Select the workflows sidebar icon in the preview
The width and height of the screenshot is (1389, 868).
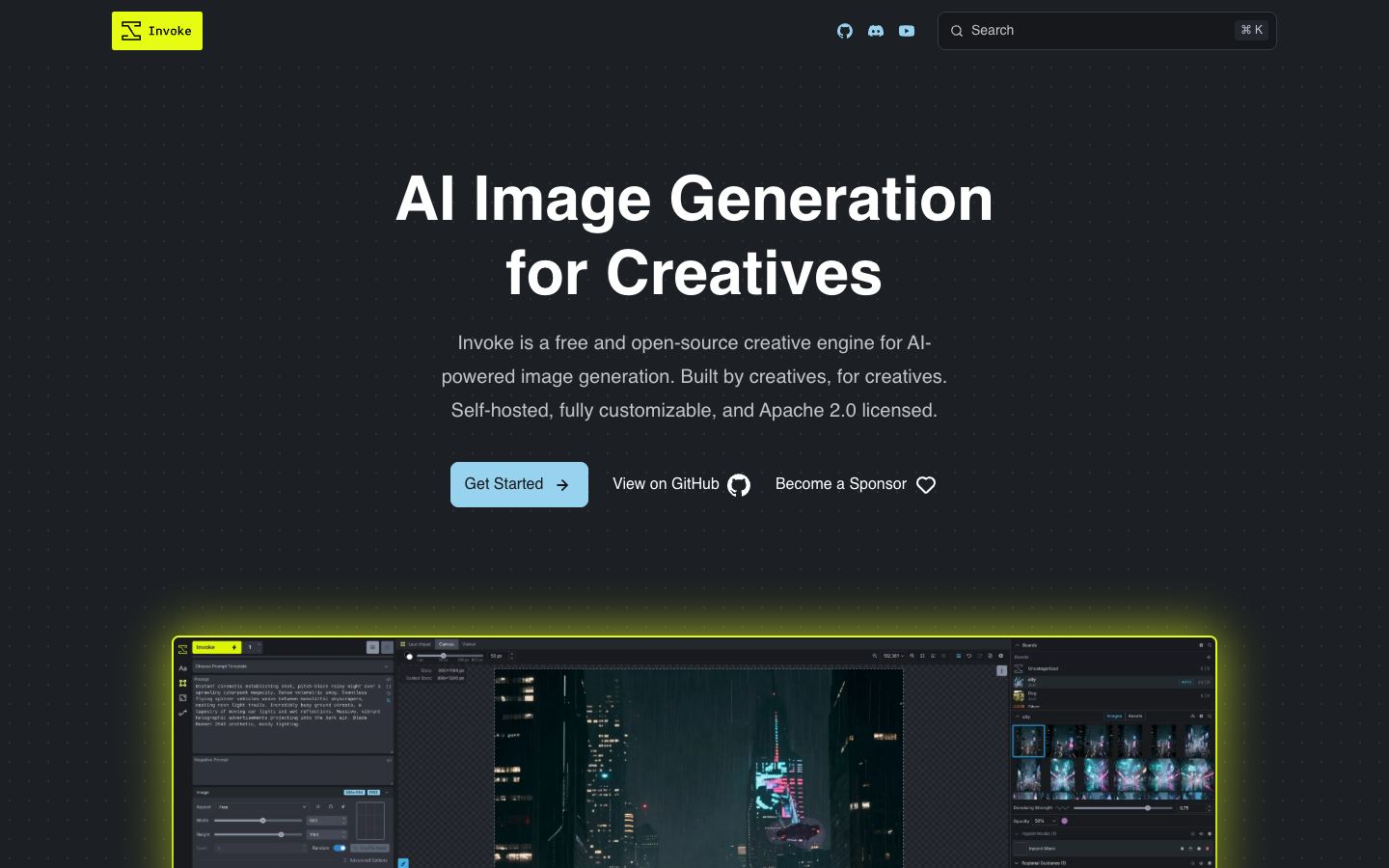point(182,713)
